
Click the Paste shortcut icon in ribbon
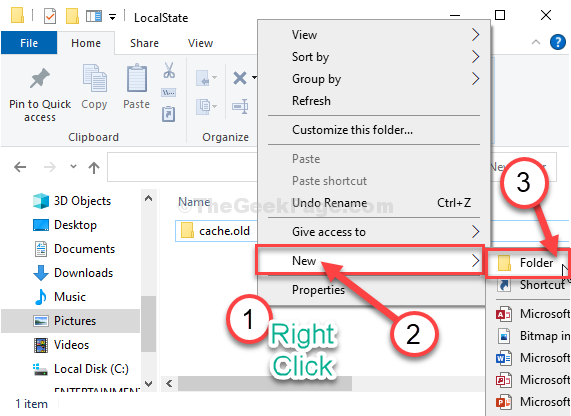click(x=169, y=114)
